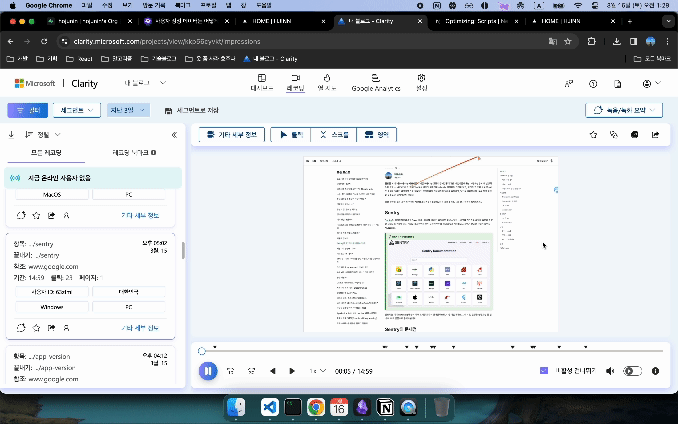Open the sort recordings dropdown
678x424 pixels.
[42, 135]
